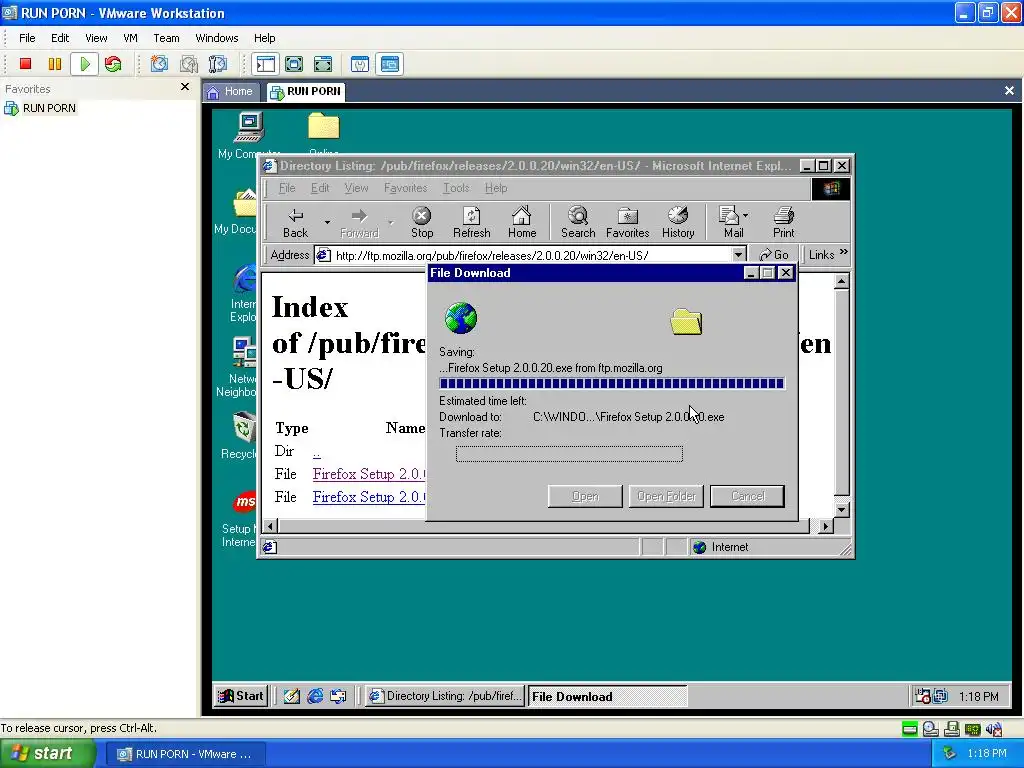Select My Computer desktop icon in guest
Viewport: 1024px width, 768px height.
249,136
